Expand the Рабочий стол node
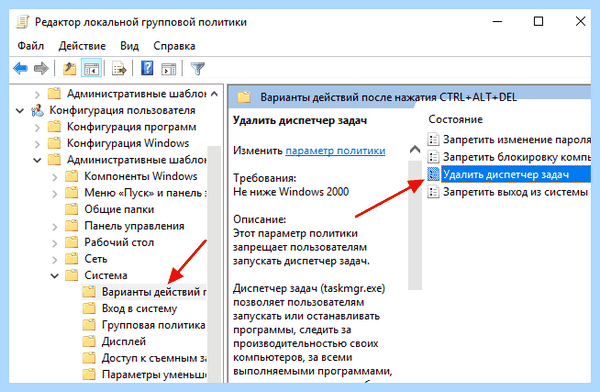This screenshot has width=600, height=392. click(x=55, y=243)
